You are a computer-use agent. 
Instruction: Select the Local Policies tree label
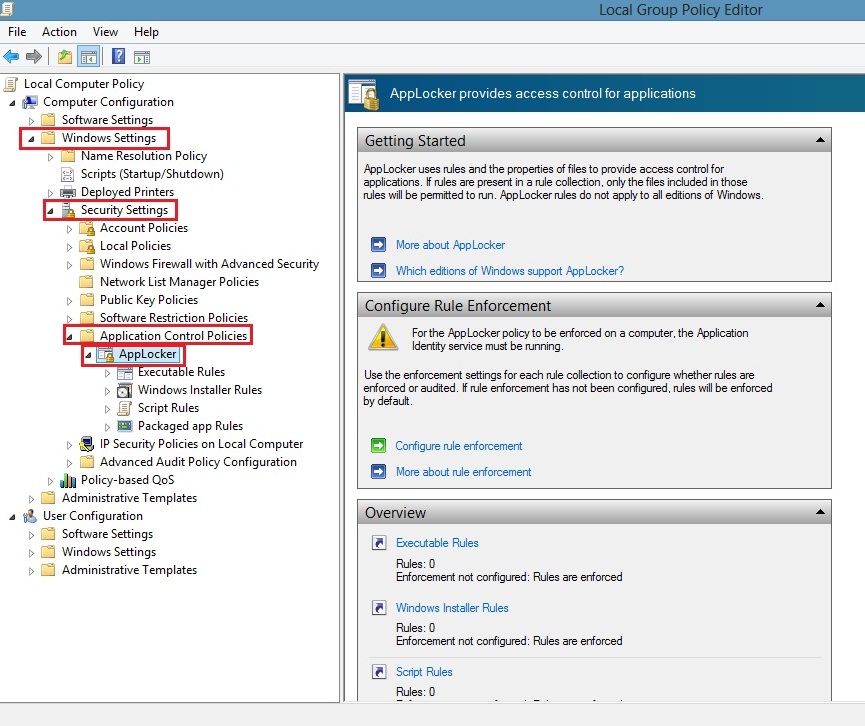click(135, 246)
